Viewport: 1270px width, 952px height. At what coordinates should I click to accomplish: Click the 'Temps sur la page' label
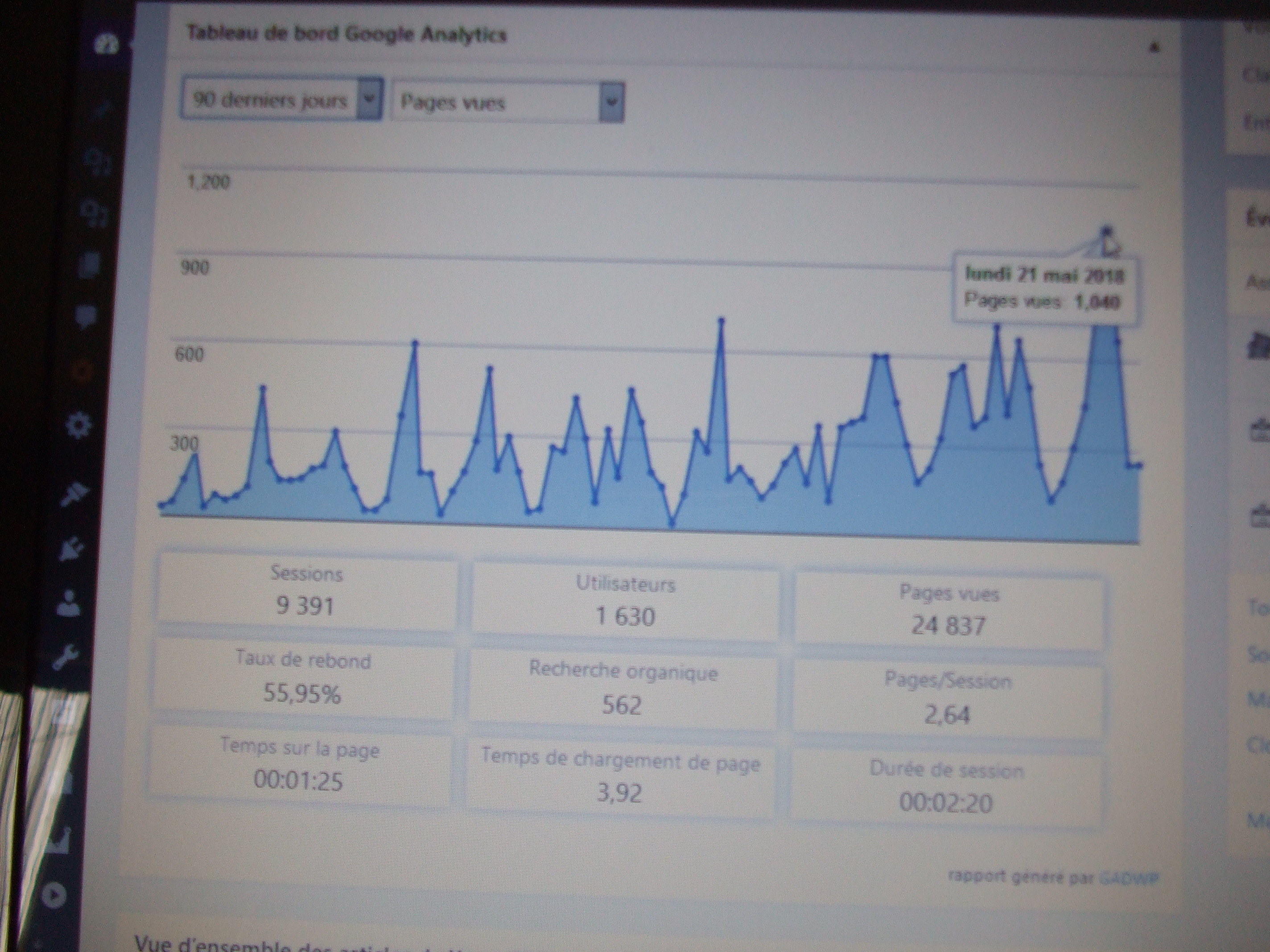tap(300, 748)
